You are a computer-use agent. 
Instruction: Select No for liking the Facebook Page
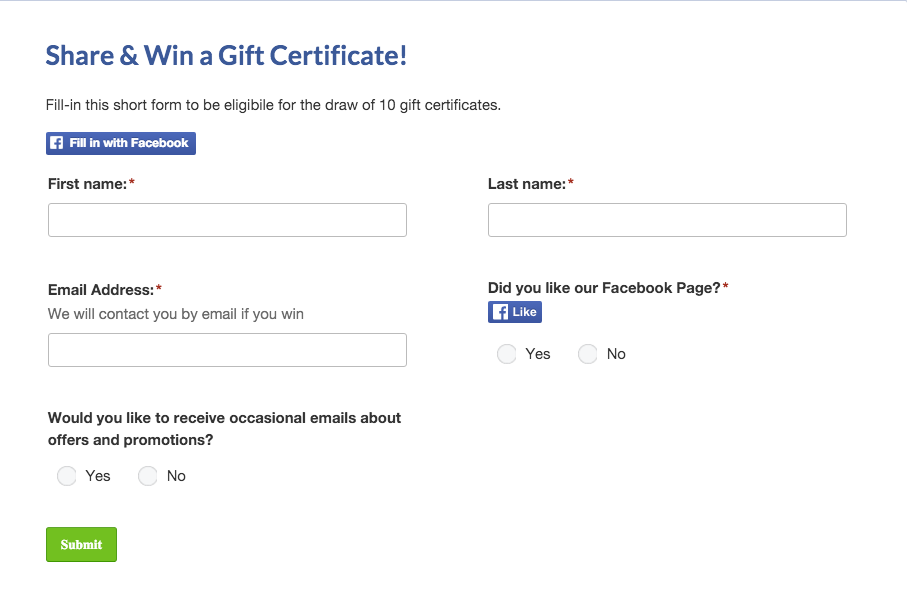(x=588, y=354)
